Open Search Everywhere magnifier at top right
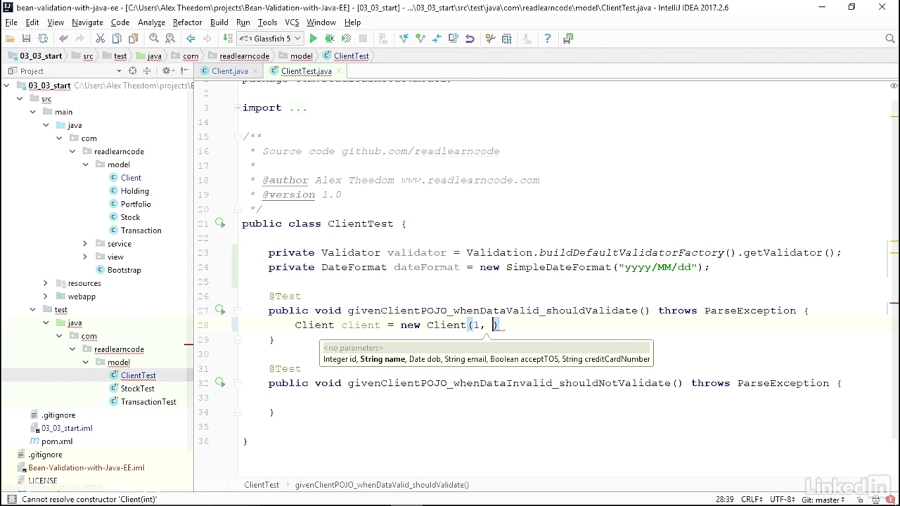 (889, 39)
